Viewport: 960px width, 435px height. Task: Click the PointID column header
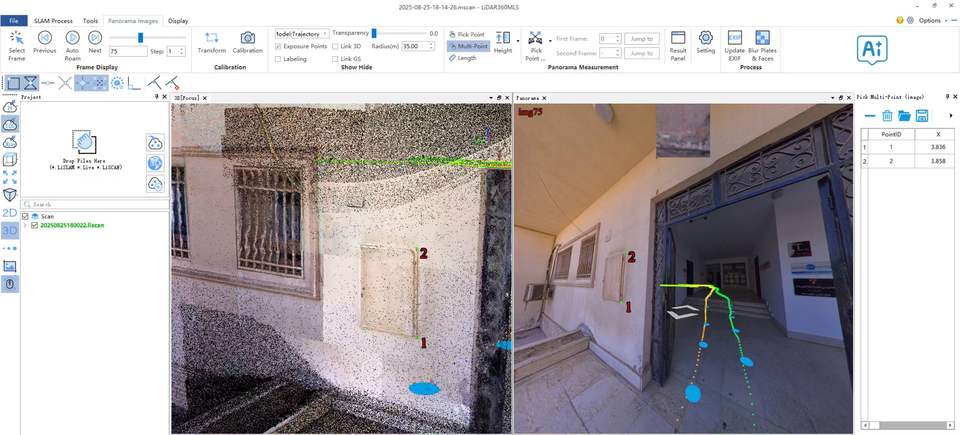click(889, 134)
